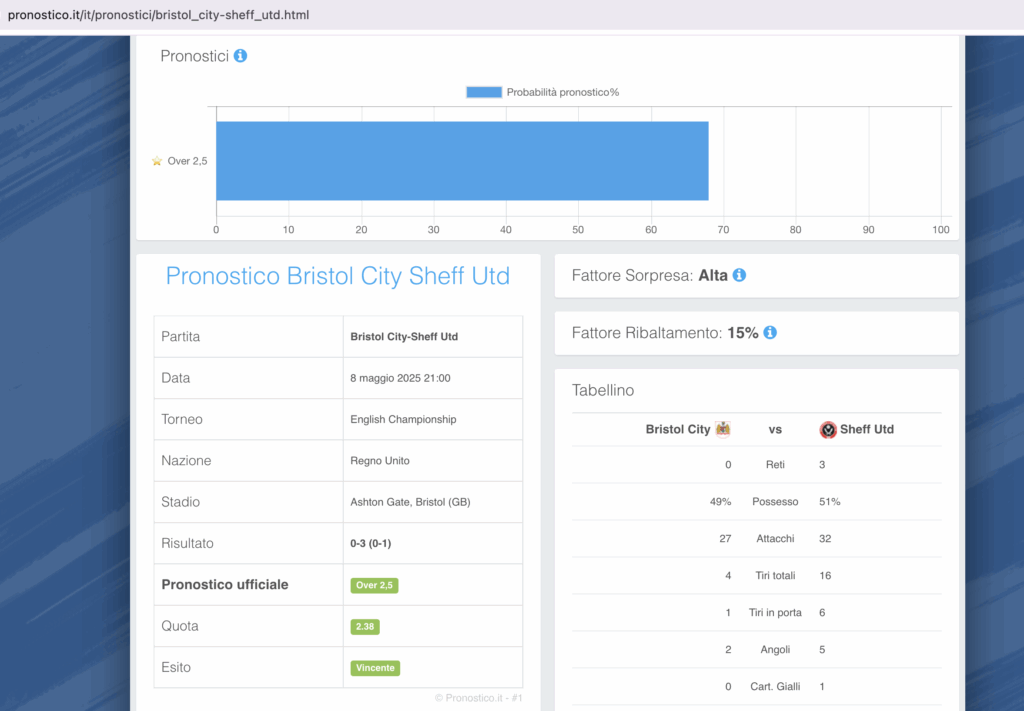
Task: Click Sheff Utd's 16 total shots value
Action: click(825, 576)
